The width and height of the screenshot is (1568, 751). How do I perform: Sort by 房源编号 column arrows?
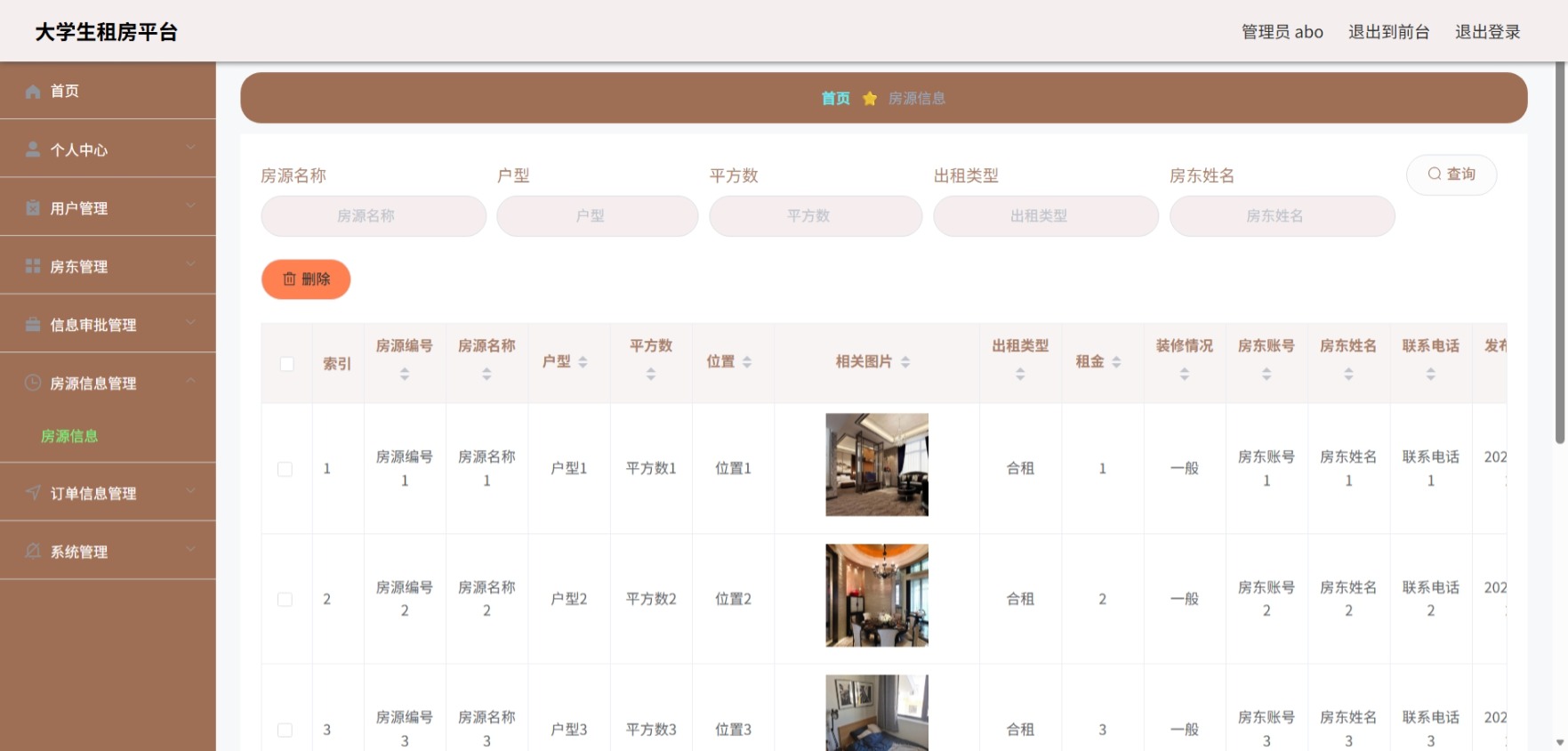tap(405, 375)
